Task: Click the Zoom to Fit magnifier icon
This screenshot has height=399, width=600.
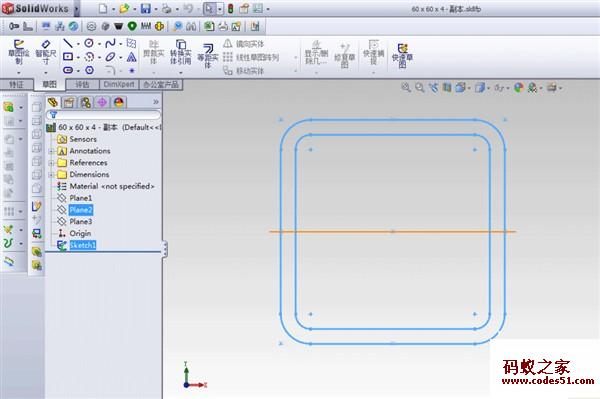Action: point(406,88)
